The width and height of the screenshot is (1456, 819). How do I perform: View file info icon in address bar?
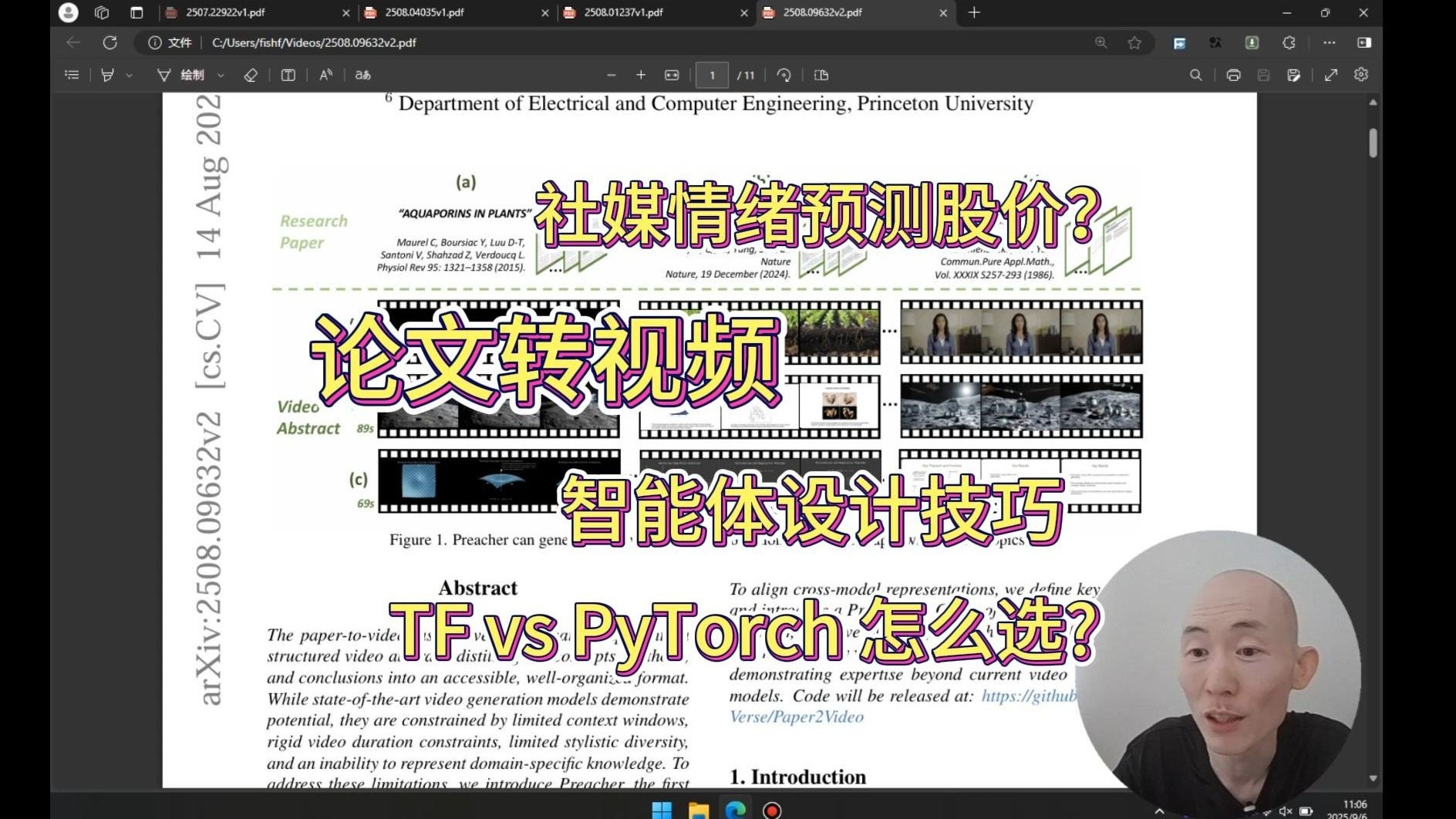pyautogui.click(x=154, y=42)
